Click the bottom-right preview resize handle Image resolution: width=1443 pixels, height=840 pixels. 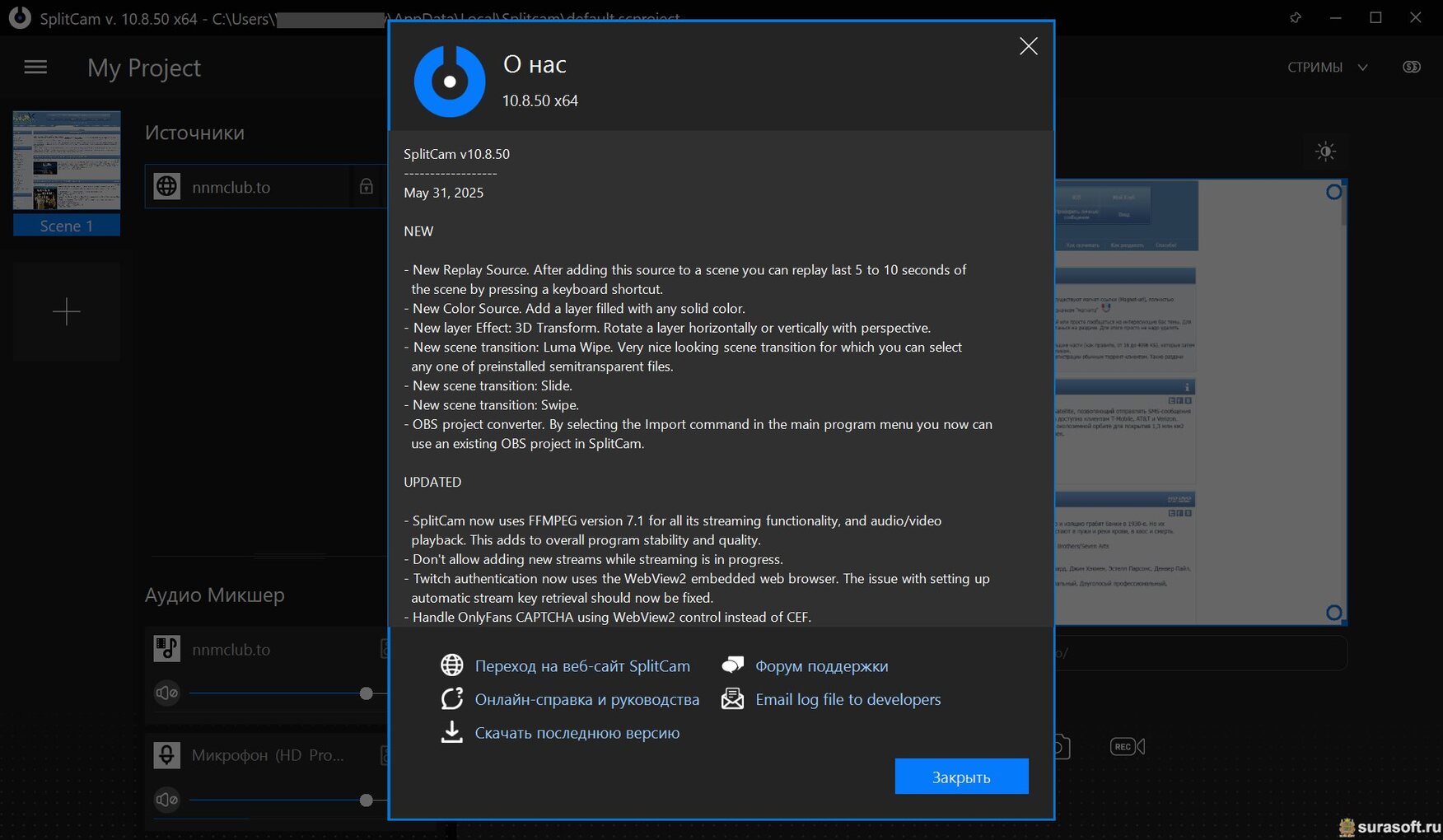pos(1334,613)
